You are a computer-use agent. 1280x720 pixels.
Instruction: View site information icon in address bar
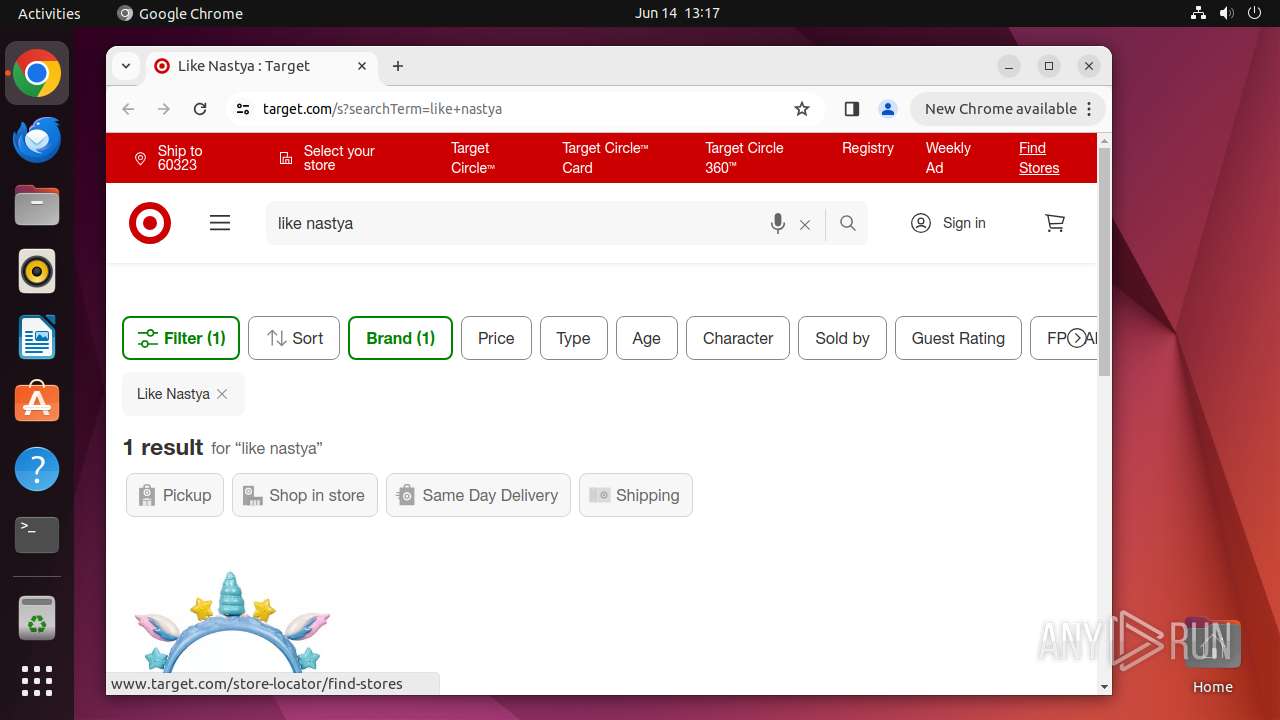pos(243,109)
